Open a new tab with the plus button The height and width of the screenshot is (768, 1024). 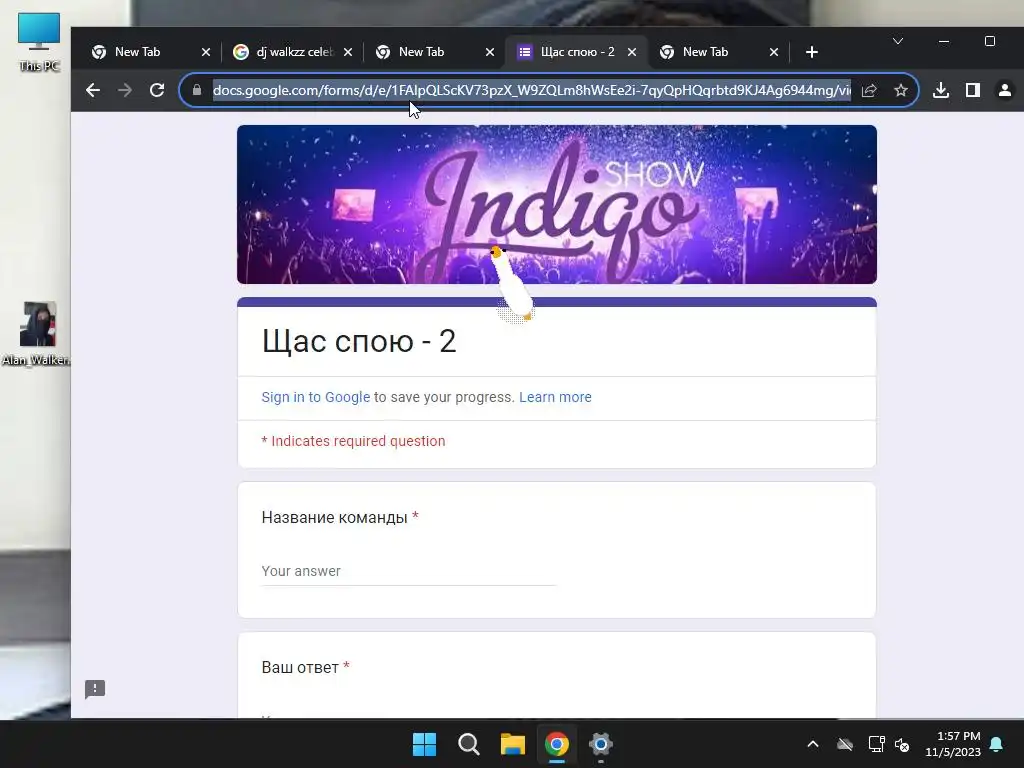pos(812,52)
